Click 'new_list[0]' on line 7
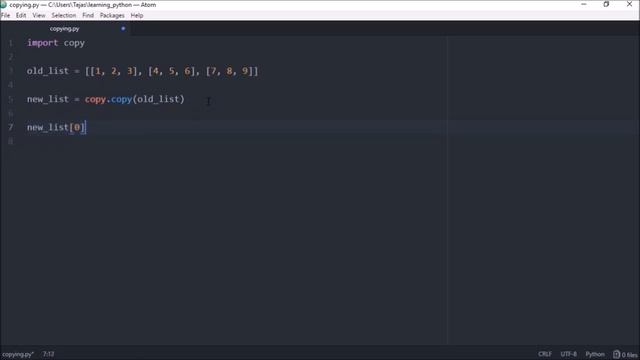Image resolution: width=640 pixels, height=360 pixels. click(56, 127)
